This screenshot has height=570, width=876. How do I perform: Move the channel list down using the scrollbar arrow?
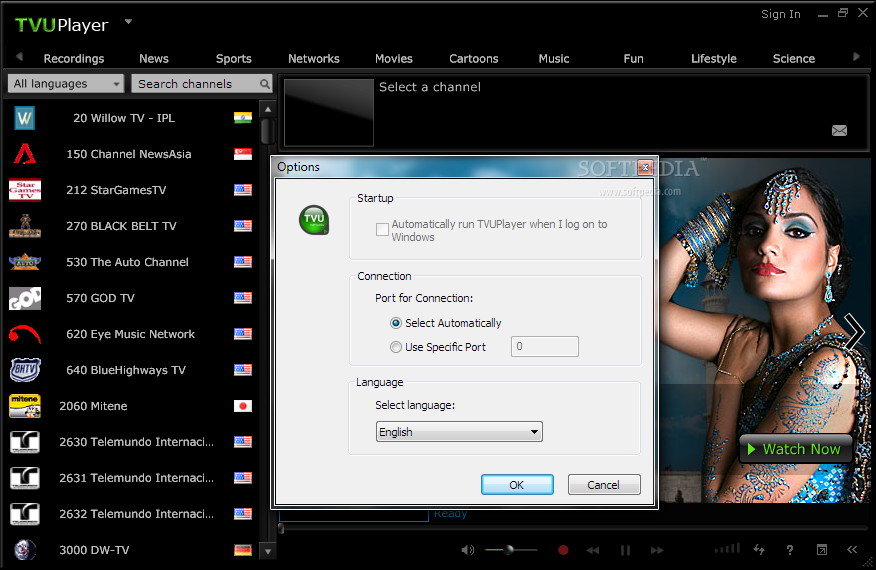click(268, 552)
